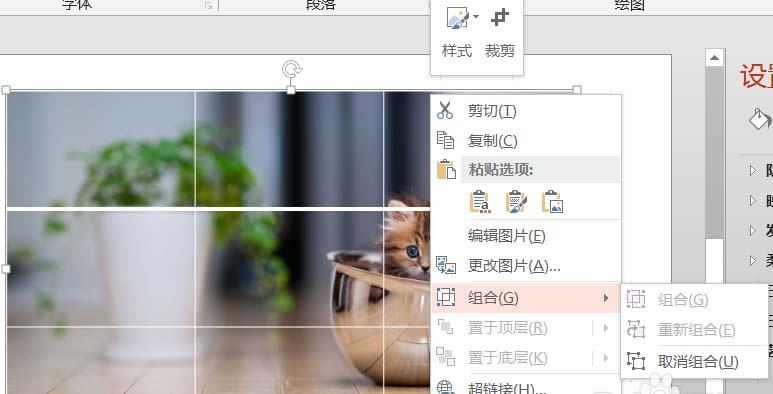Click the top-left selection handle of picture
The height and width of the screenshot is (394, 773).
coord(6,90)
